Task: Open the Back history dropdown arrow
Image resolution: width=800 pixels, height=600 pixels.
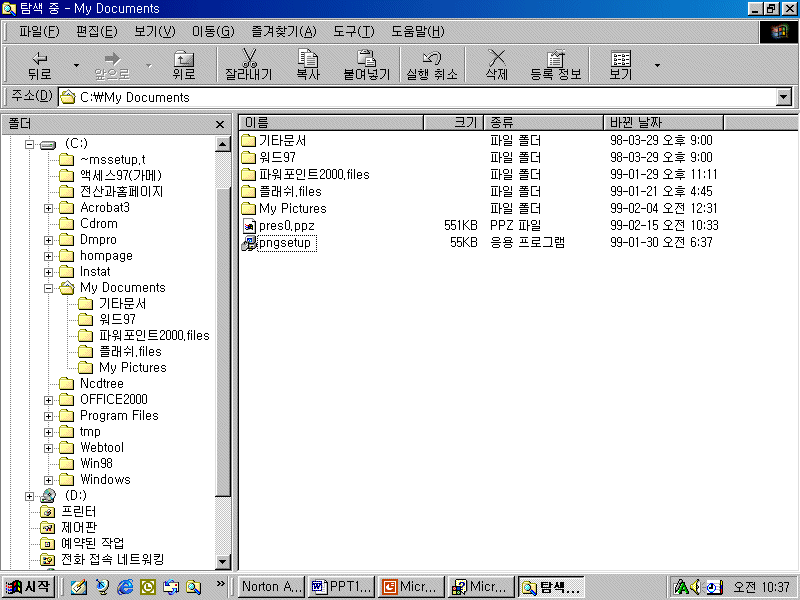Action: [x=77, y=65]
